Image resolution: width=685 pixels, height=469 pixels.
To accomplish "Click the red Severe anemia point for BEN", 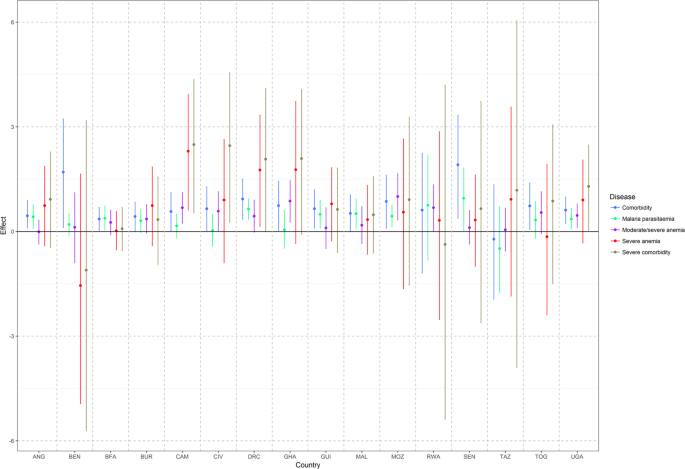I will [80, 286].
